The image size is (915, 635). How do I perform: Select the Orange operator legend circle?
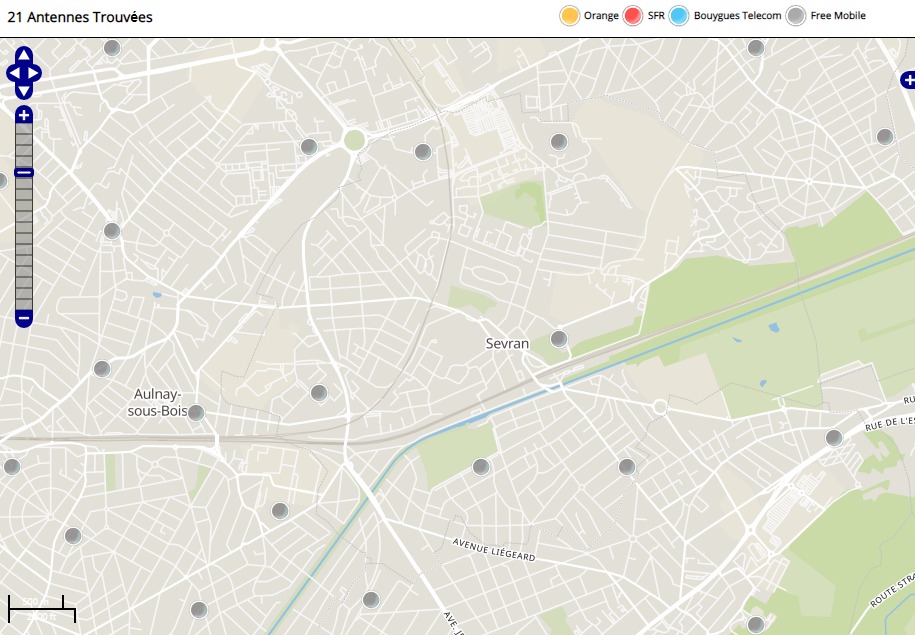pyautogui.click(x=570, y=16)
